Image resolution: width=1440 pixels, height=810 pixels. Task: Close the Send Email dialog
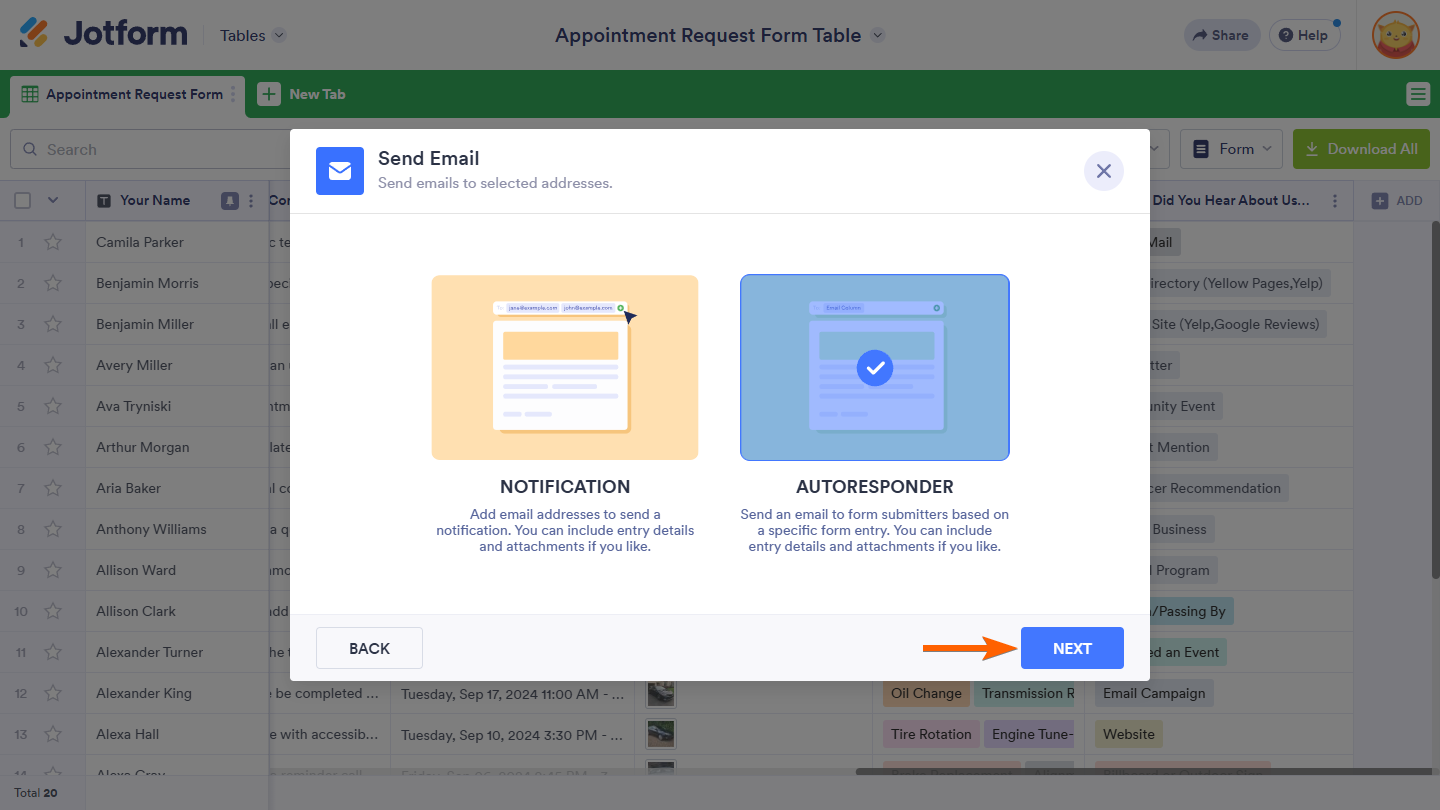(1104, 171)
